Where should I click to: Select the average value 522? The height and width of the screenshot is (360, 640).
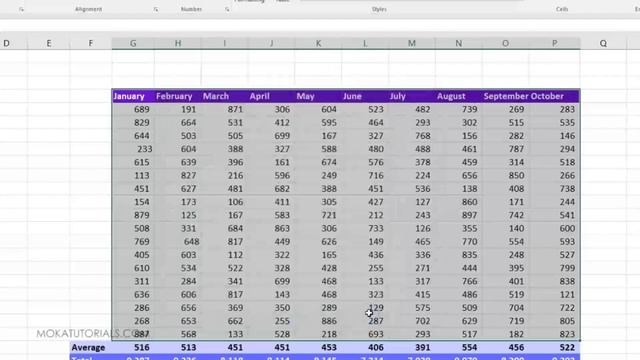[554, 348]
